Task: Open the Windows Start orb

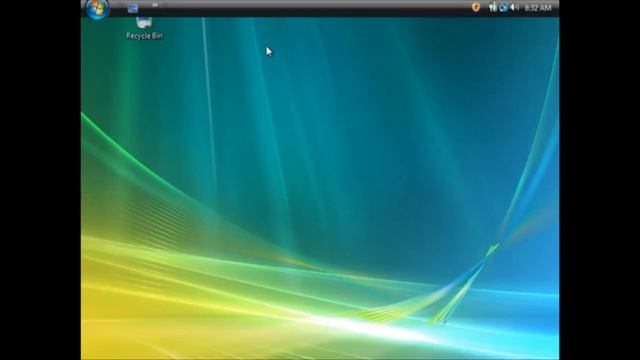Action: coord(97,9)
